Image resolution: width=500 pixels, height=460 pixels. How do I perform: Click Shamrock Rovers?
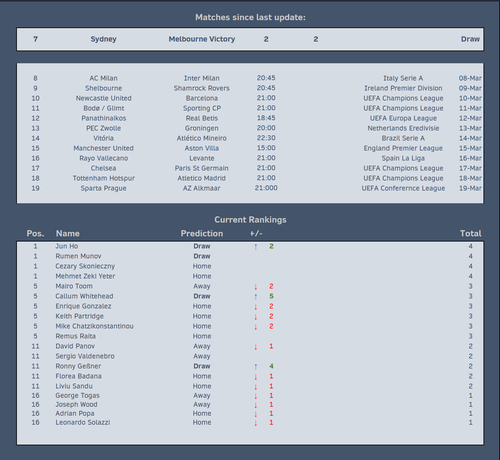202,88
